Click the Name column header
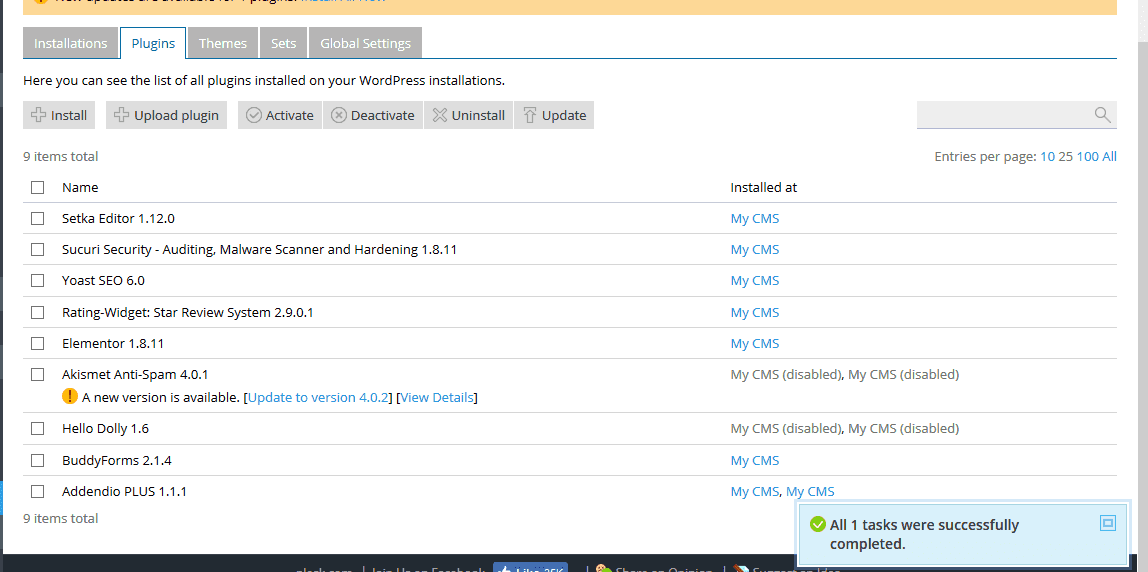1148x572 pixels. pos(80,187)
